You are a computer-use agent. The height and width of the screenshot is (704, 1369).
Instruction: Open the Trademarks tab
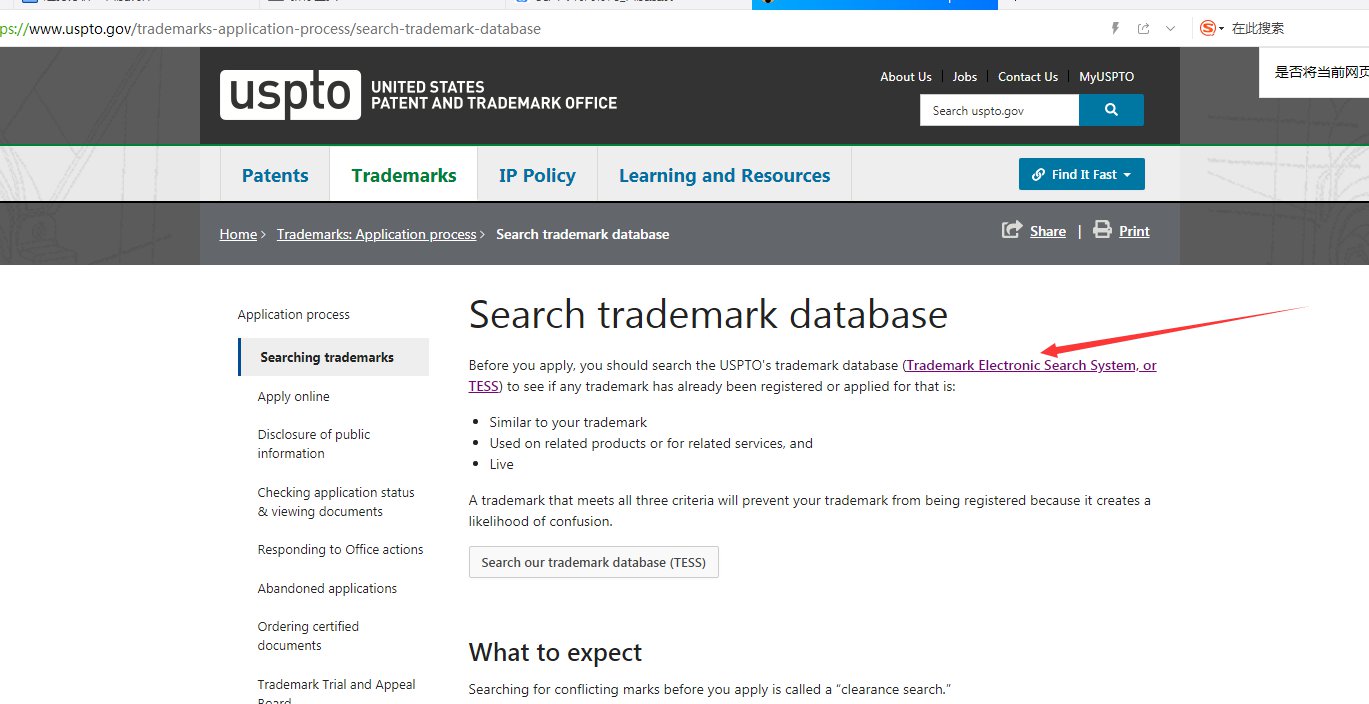[x=404, y=175]
